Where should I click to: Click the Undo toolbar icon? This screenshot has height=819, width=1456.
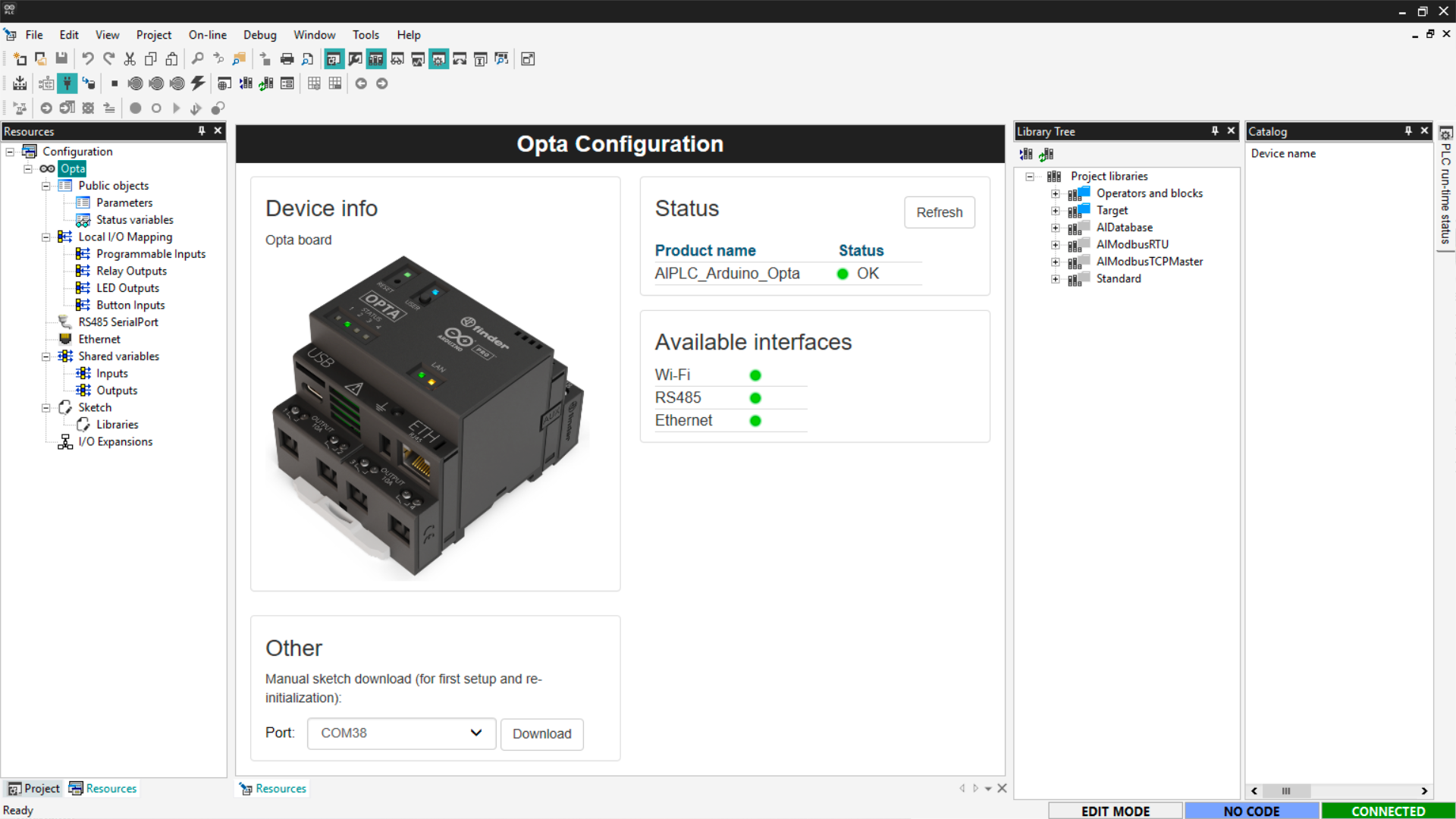(x=88, y=58)
